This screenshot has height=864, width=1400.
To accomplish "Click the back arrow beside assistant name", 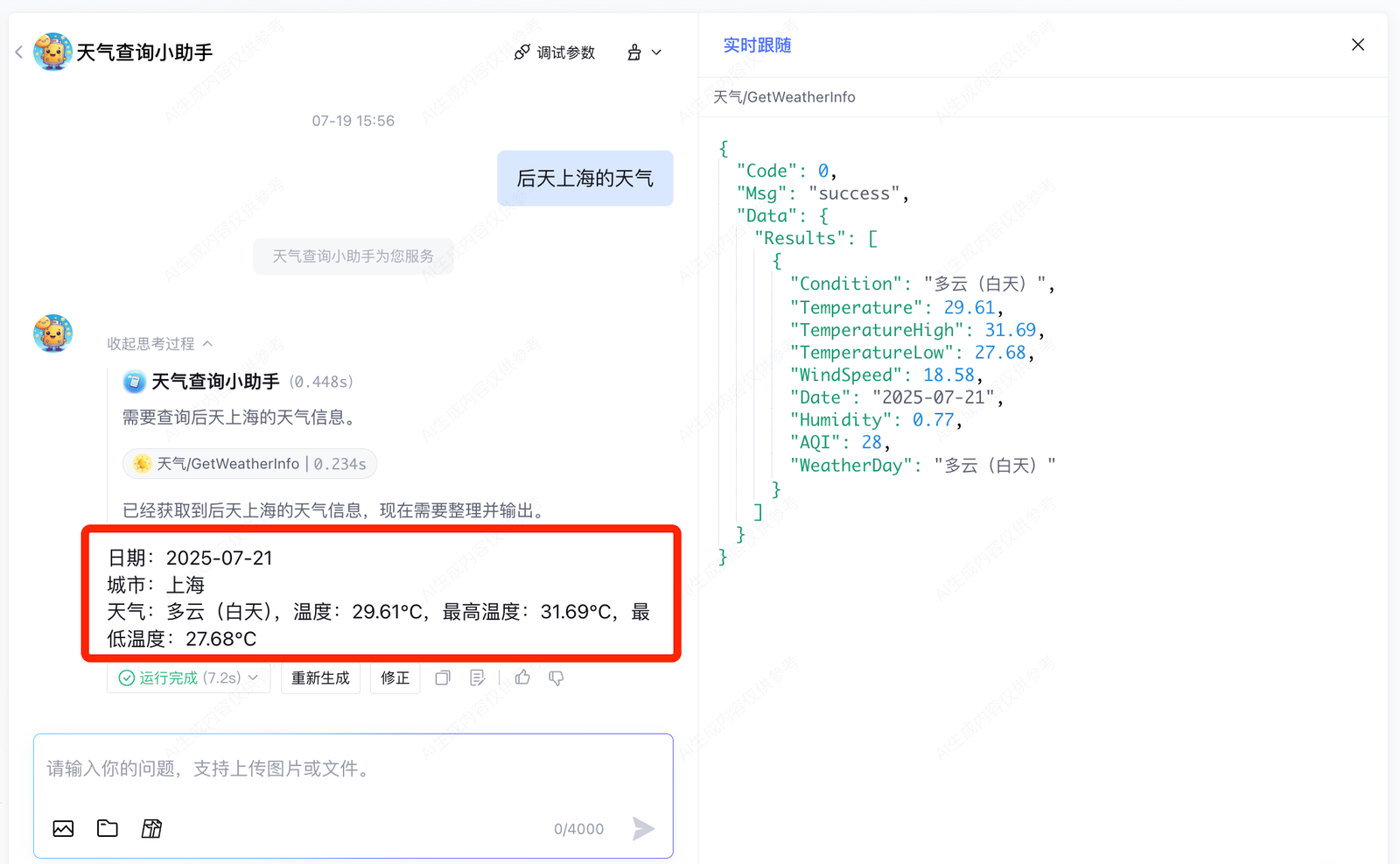I will pos(19,53).
